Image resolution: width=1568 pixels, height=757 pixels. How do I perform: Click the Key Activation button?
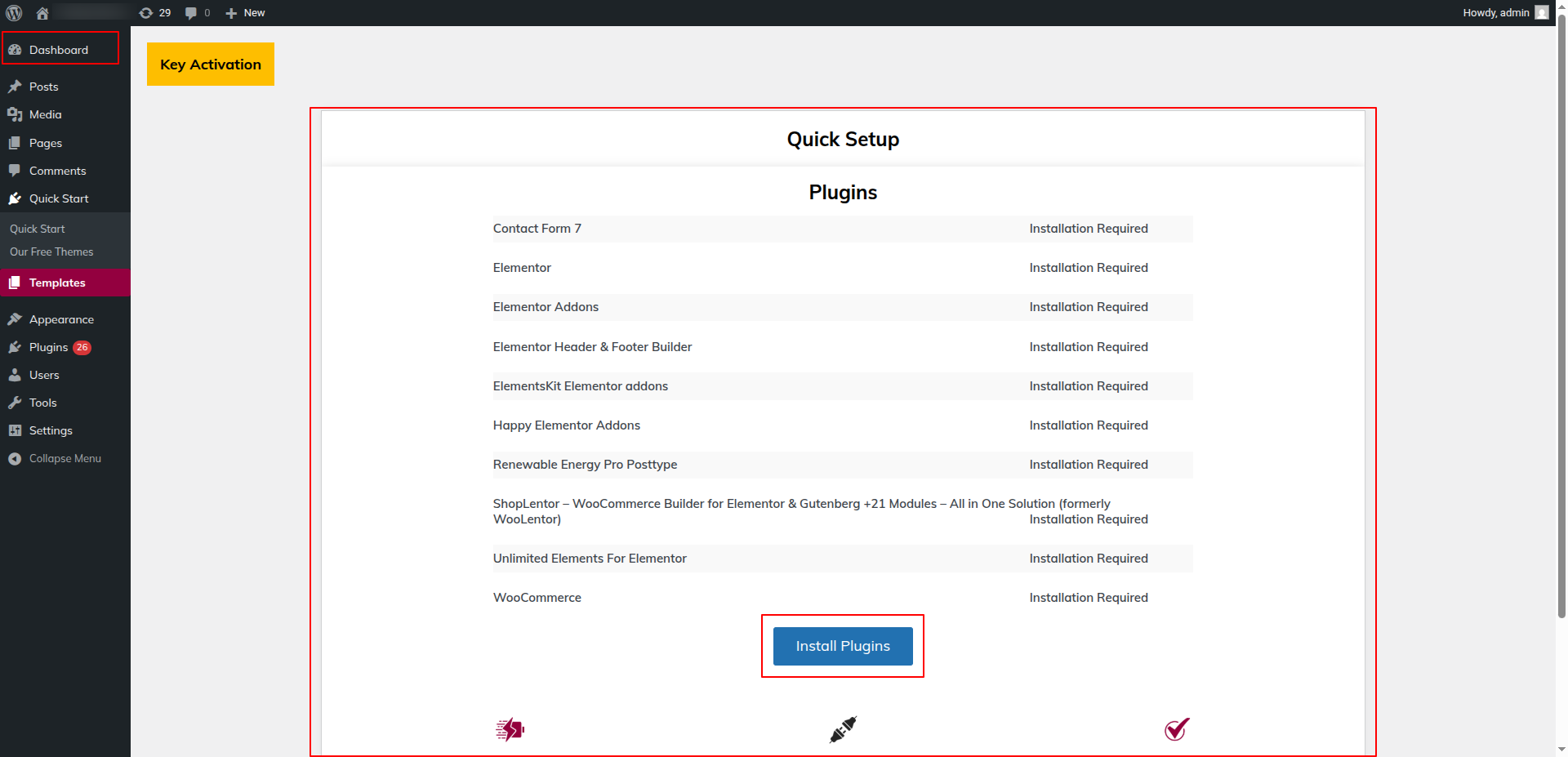coord(211,65)
